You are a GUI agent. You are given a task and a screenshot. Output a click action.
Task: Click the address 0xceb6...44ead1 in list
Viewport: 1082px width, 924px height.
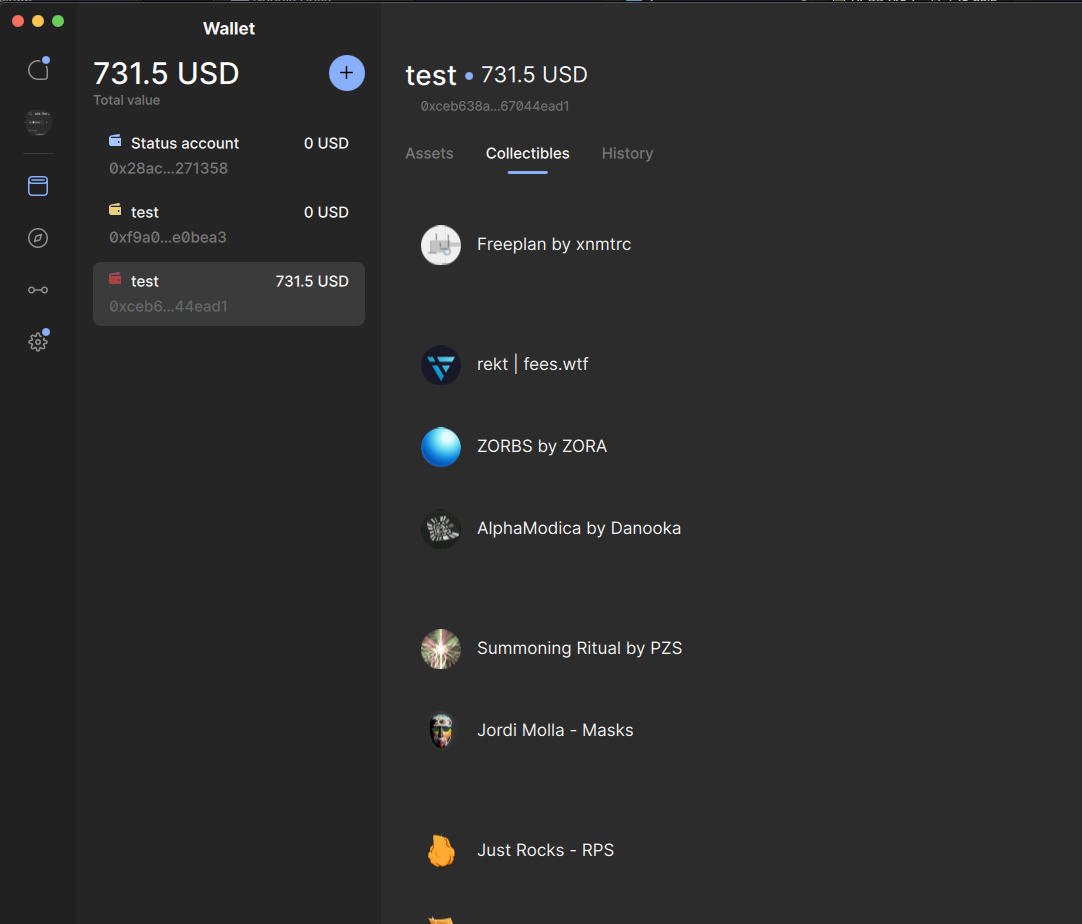pos(168,306)
